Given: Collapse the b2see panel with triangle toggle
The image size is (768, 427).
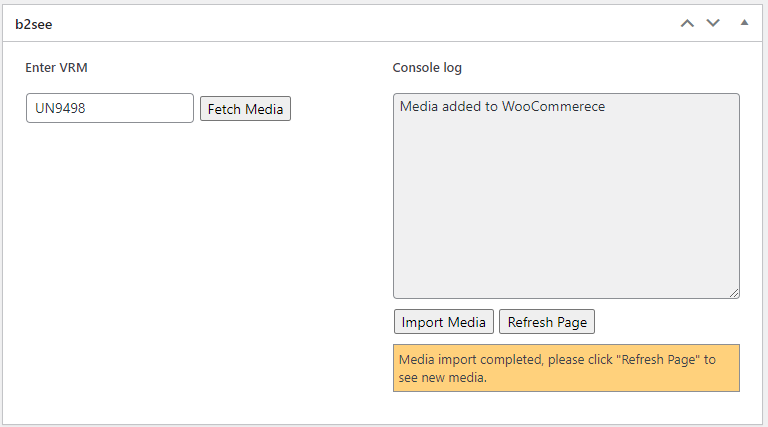Looking at the screenshot, I should [x=744, y=22].
